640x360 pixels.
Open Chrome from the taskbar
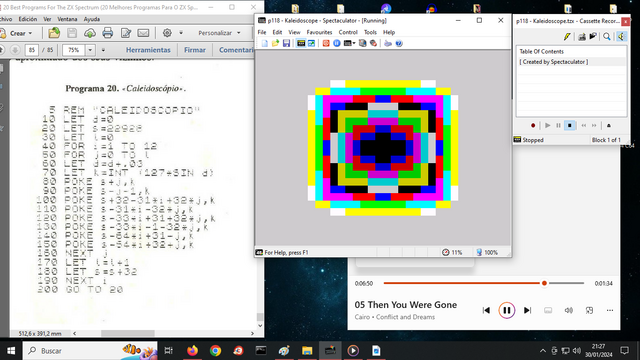216,351
